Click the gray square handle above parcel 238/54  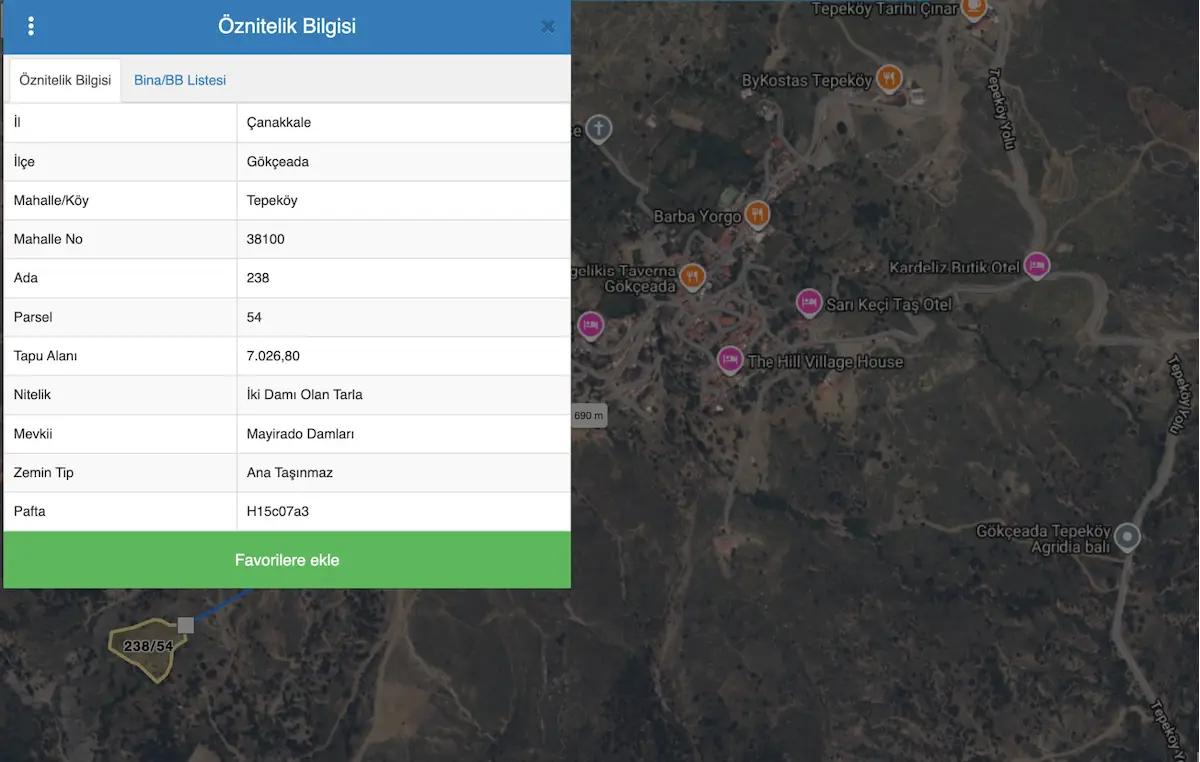[185, 625]
